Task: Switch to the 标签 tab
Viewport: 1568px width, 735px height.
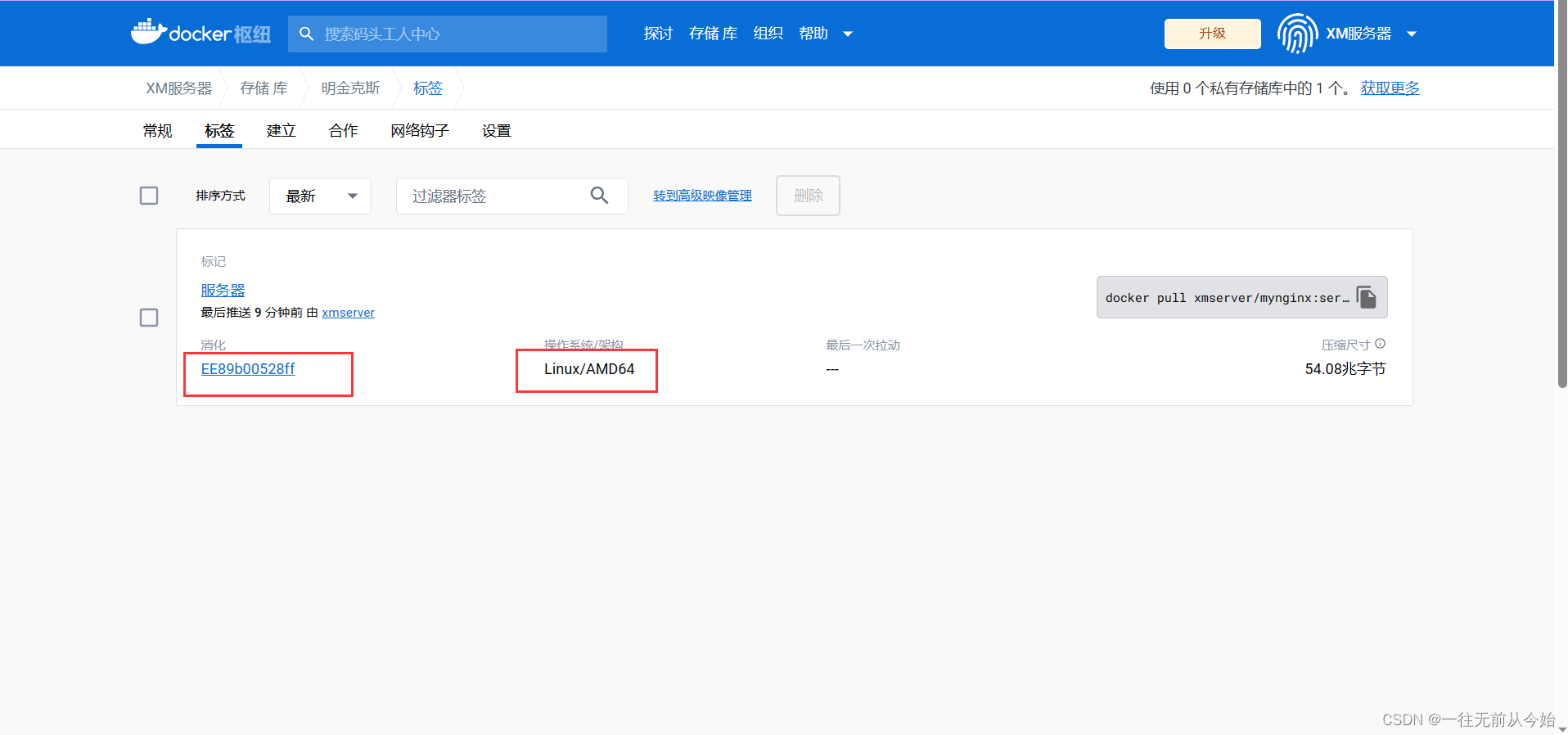Action: tap(219, 131)
